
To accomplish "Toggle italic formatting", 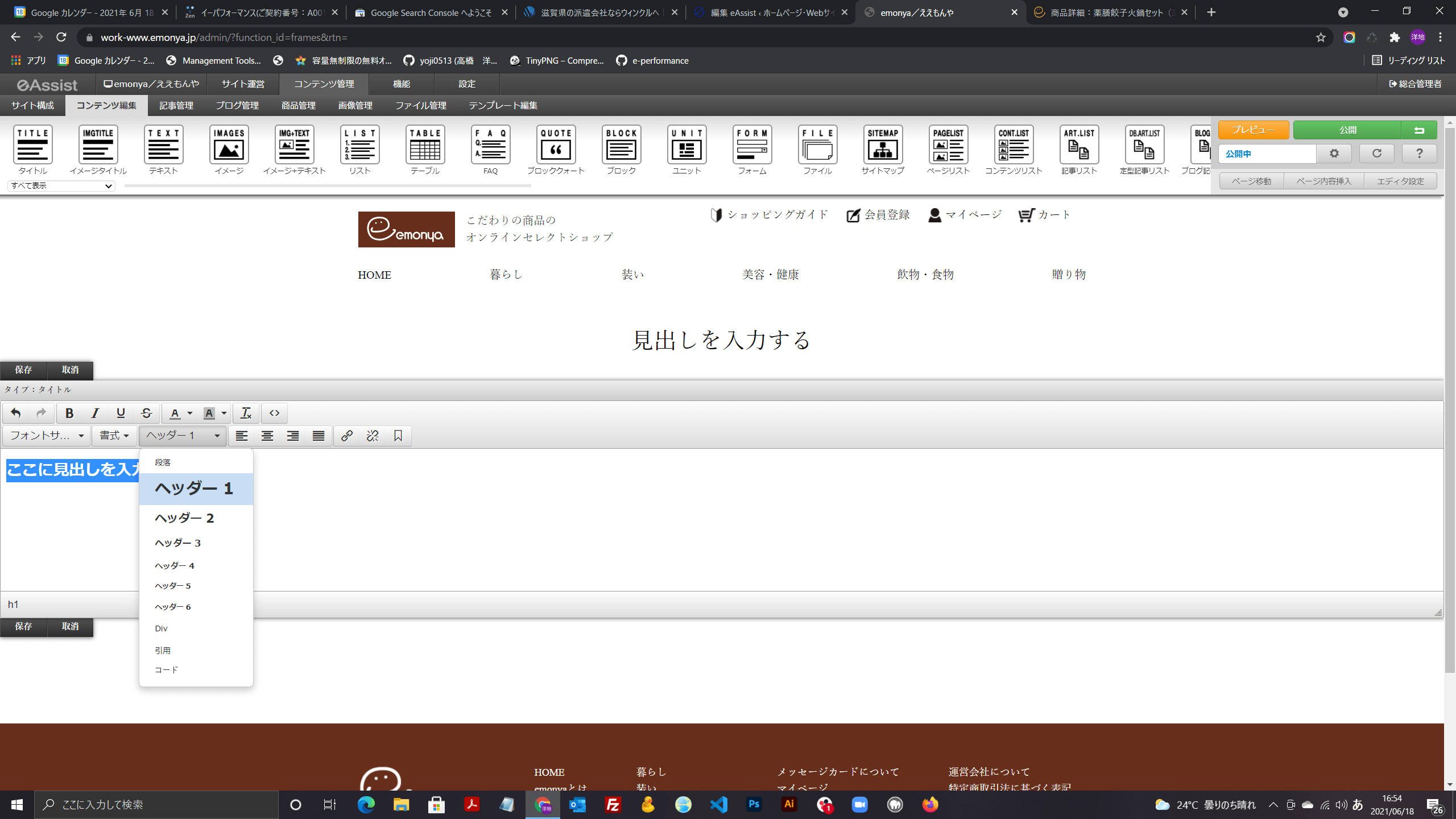I will [95, 413].
